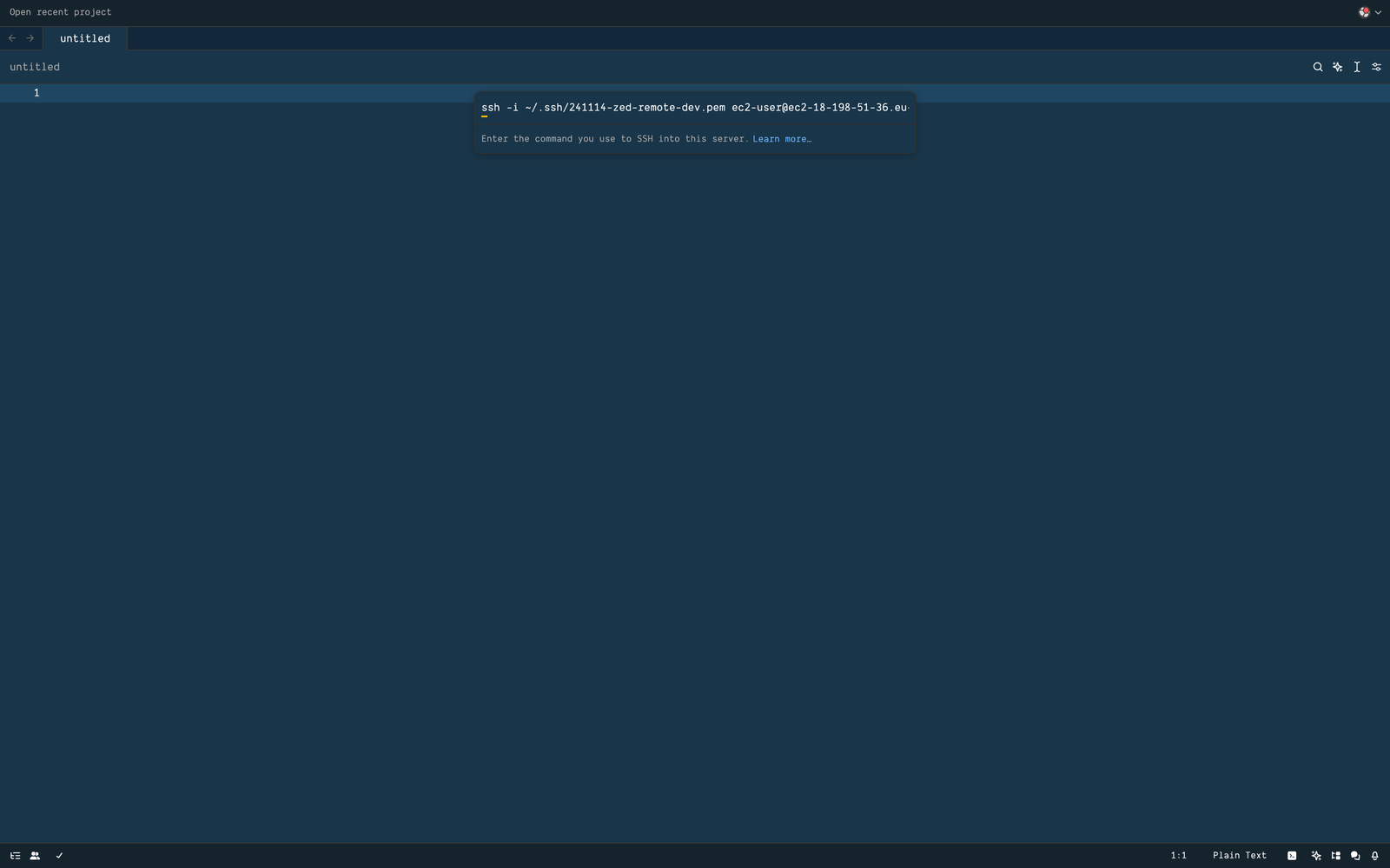Open the Plain Text language selector
The width and height of the screenshot is (1390, 868).
click(1239, 855)
